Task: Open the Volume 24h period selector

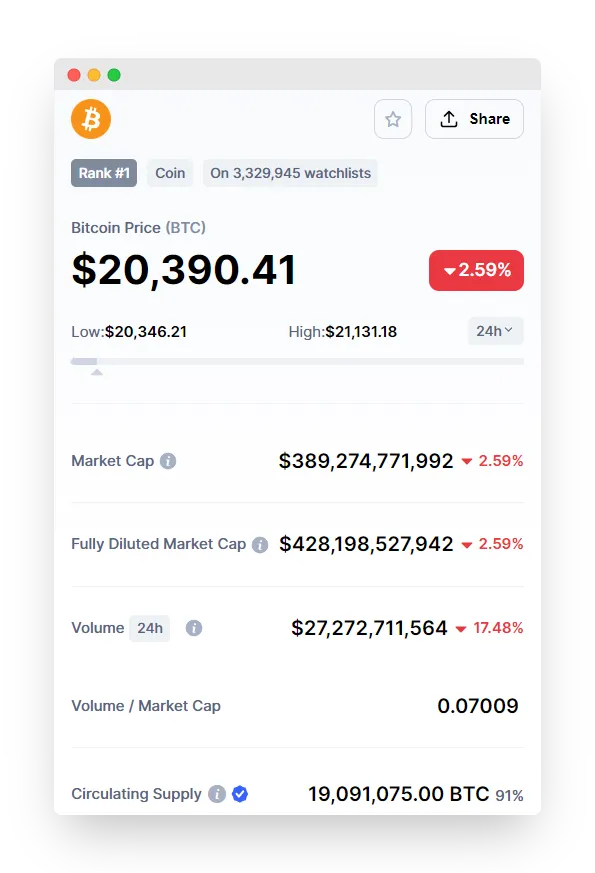Action: click(x=150, y=629)
